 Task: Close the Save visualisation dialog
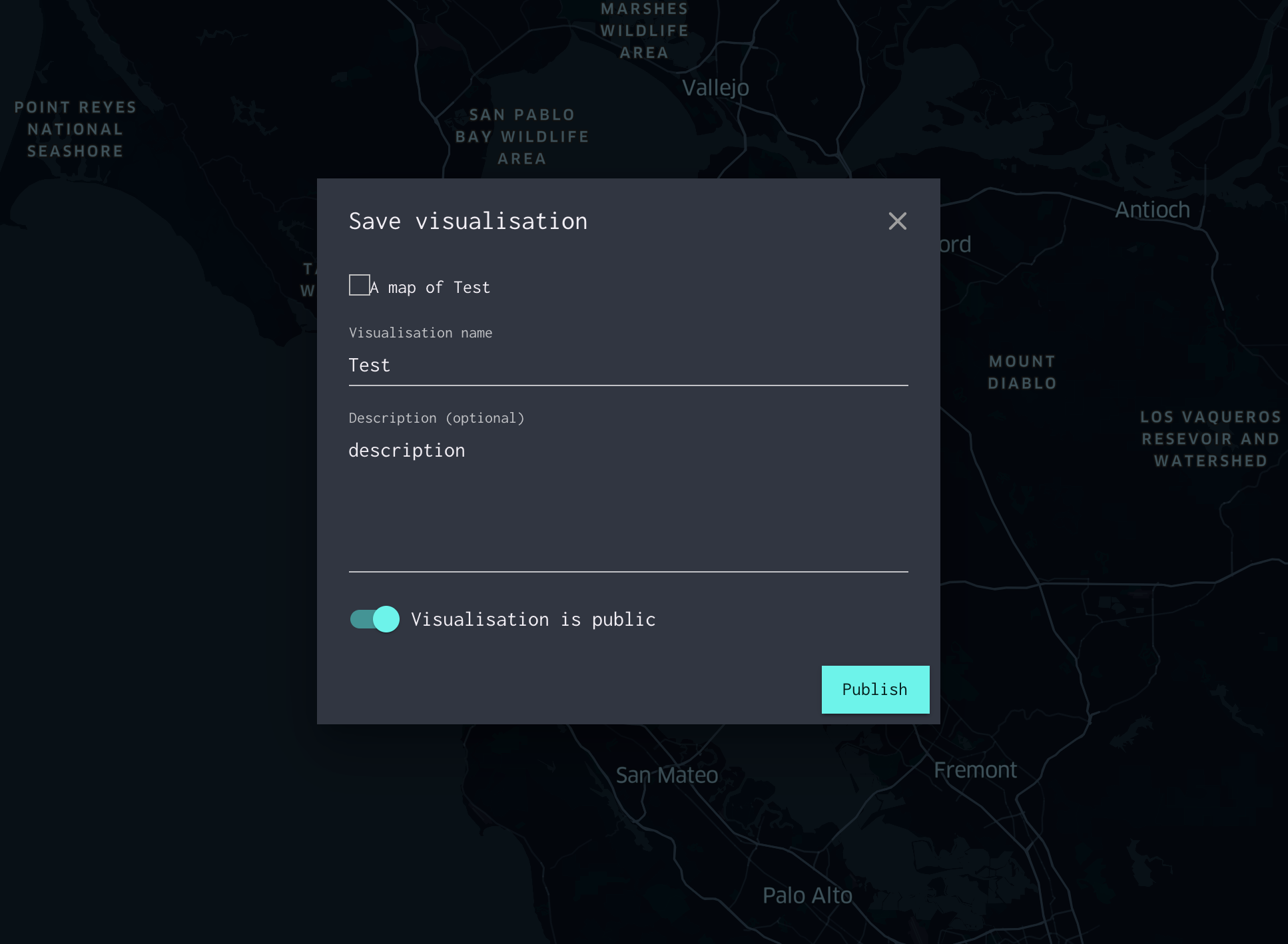coord(897,221)
